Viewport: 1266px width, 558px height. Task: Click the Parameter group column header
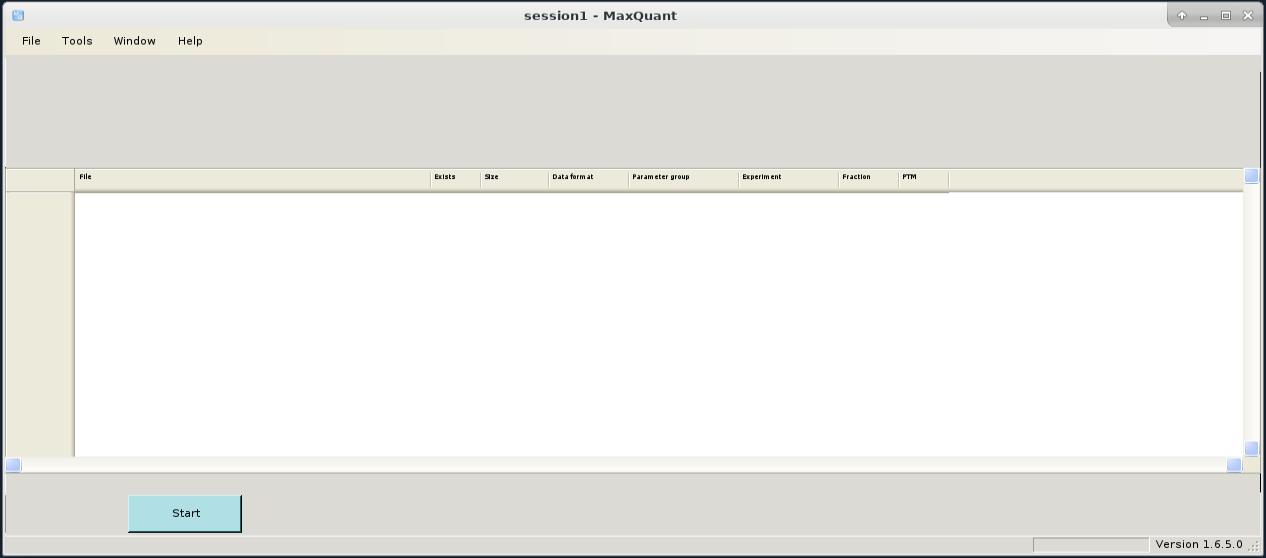point(683,178)
